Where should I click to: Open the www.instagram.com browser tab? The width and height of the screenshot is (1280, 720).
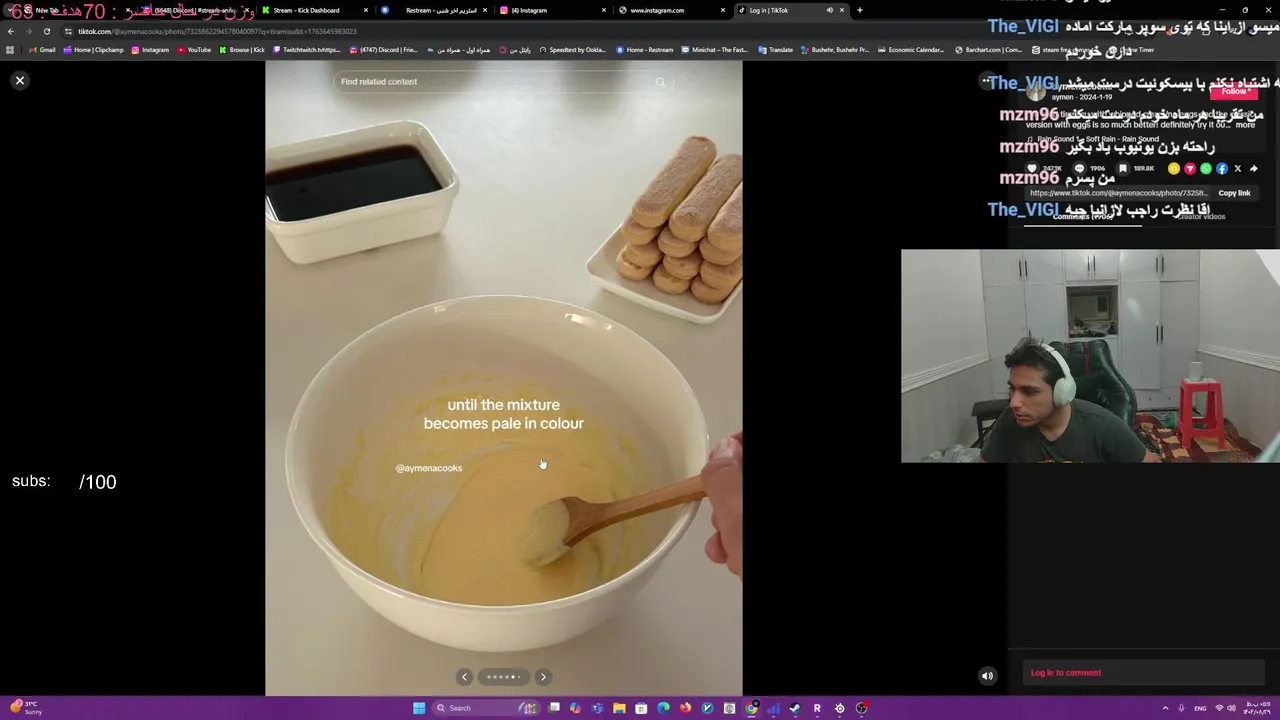(x=657, y=10)
